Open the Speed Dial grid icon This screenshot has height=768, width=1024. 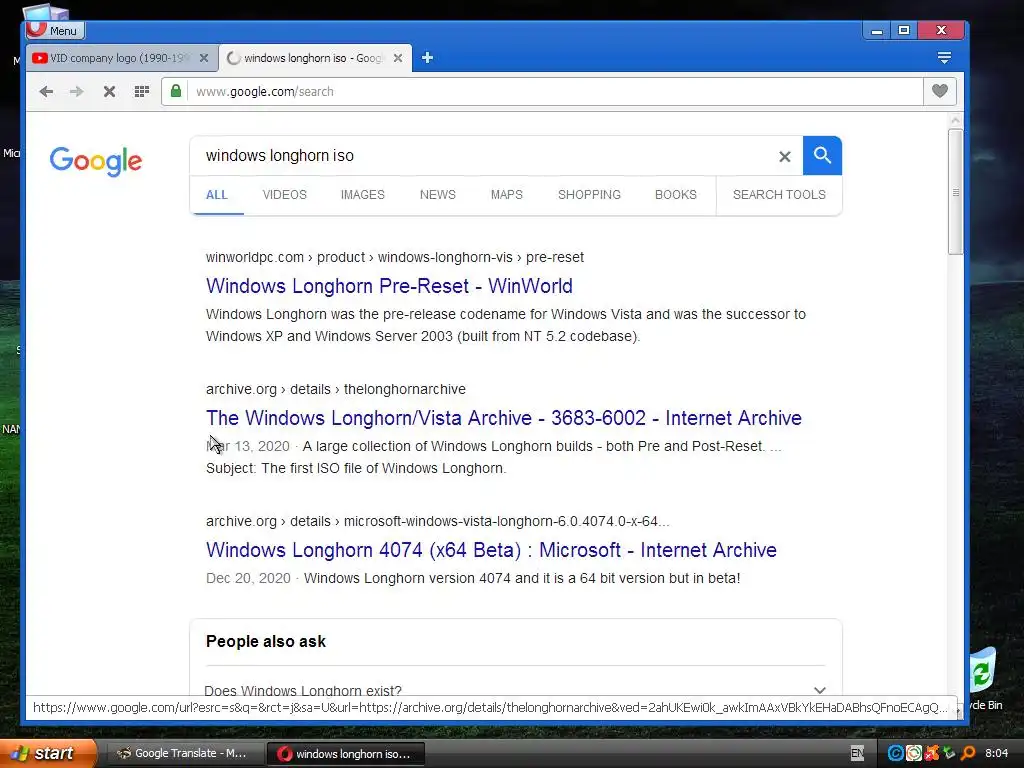(142, 91)
